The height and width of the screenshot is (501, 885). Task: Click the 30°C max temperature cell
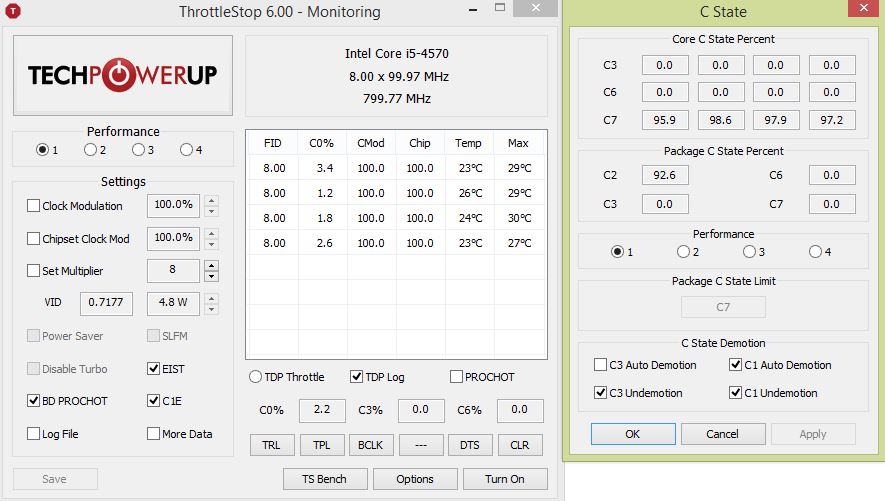pos(519,218)
